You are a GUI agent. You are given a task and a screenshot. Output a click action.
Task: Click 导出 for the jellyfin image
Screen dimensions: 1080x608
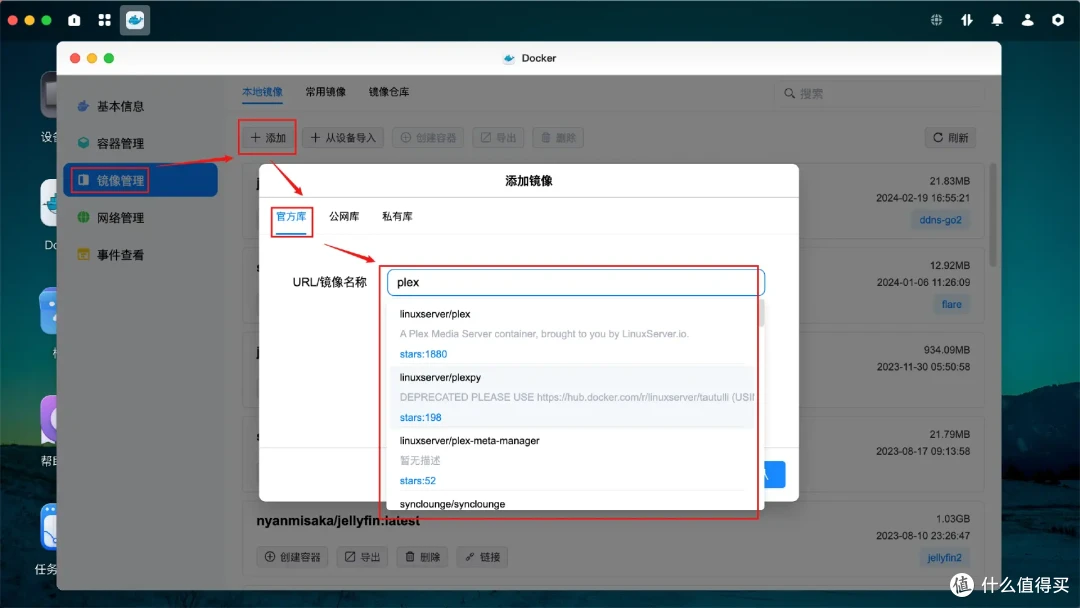pyautogui.click(x=362, y=557)
